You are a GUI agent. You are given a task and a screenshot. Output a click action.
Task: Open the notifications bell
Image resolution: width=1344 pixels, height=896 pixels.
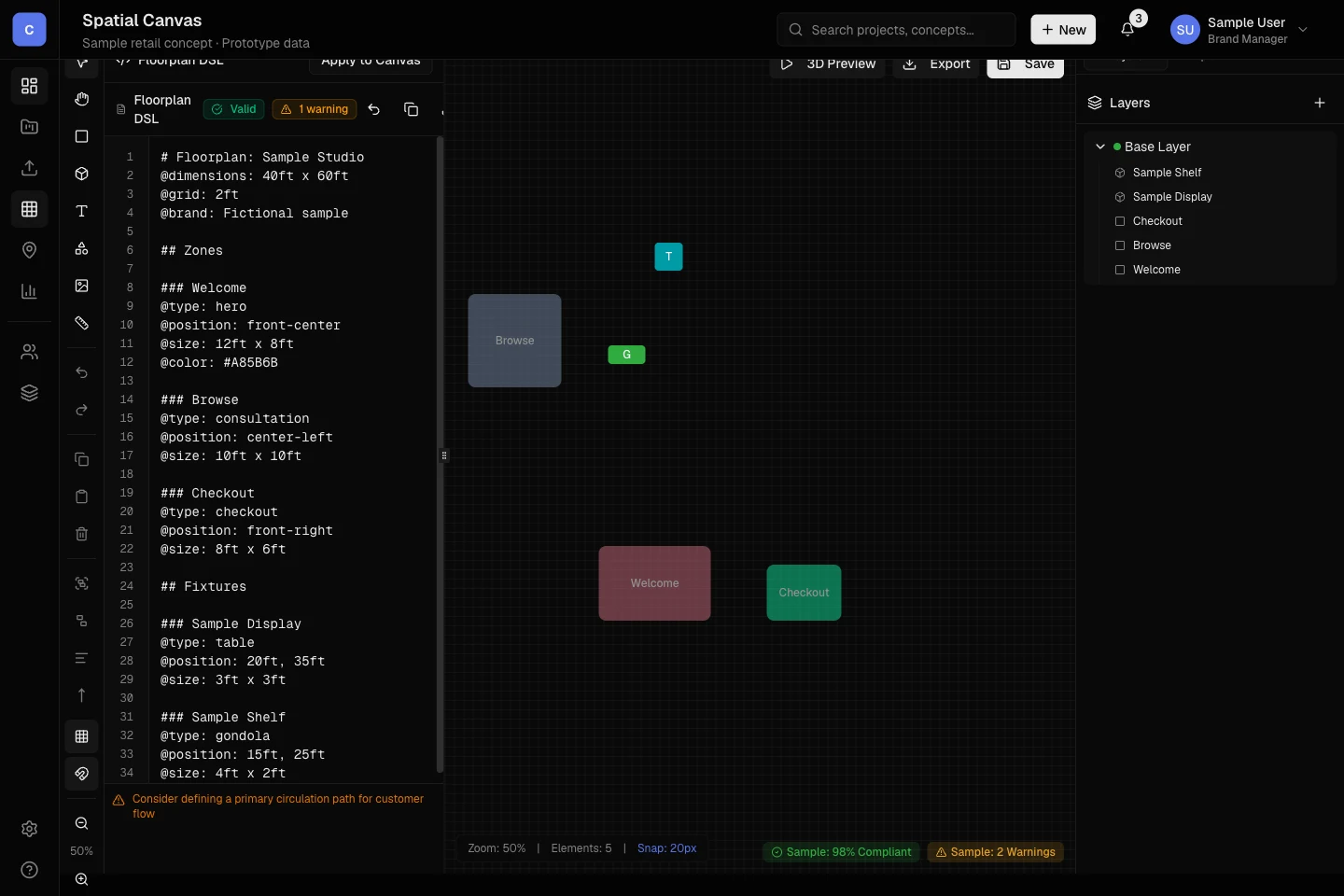(x=1127, y=30)
